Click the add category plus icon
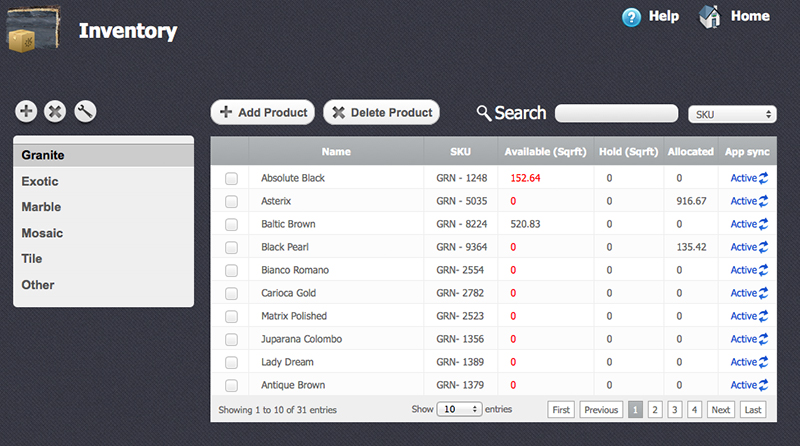Screen dimensions: 800x446 point(26,112)
